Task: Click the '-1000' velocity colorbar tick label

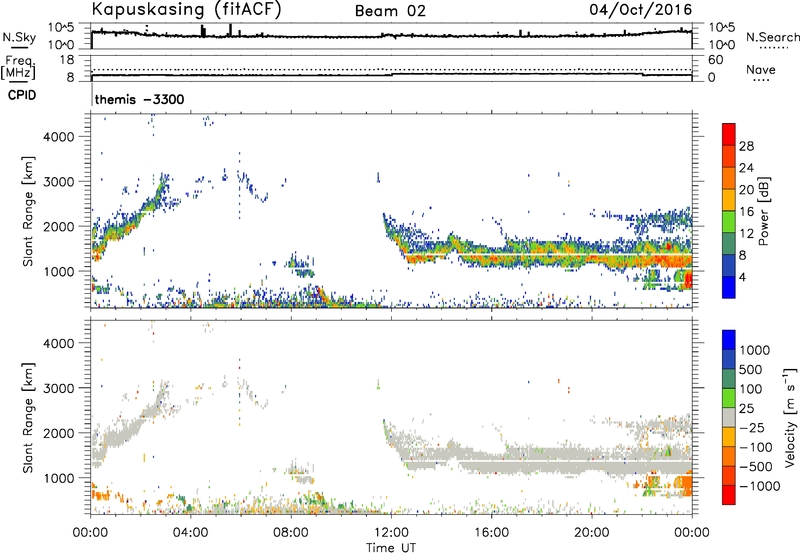Action: [x=759, y=486]
